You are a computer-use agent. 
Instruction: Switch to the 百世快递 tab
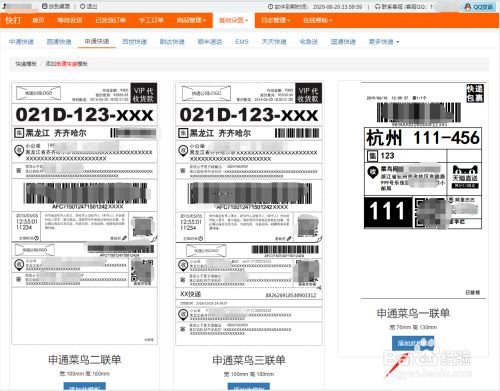pos(134,42)
